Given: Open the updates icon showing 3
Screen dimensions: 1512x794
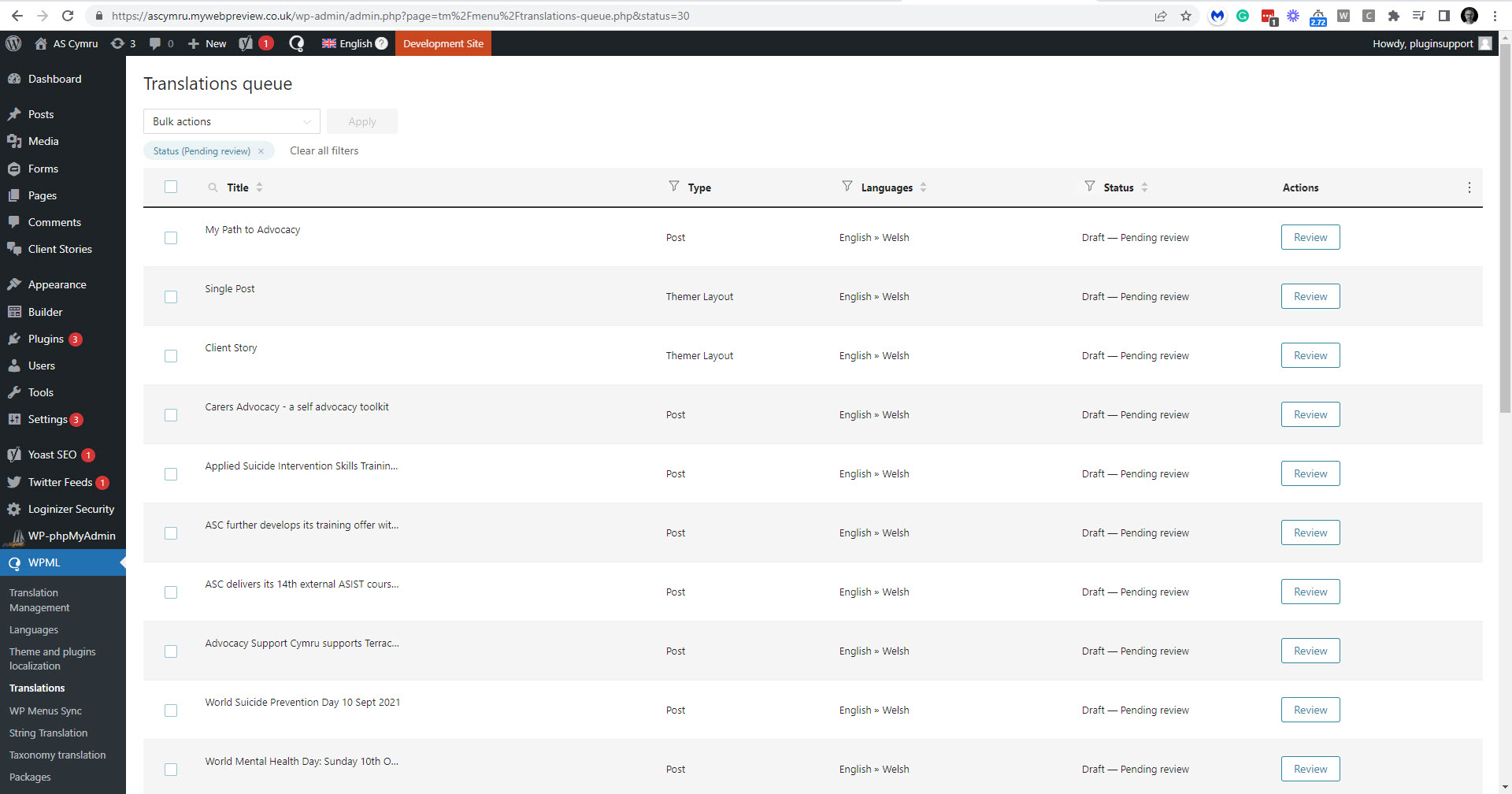Looking at the screenshot, I should [123, 43].
